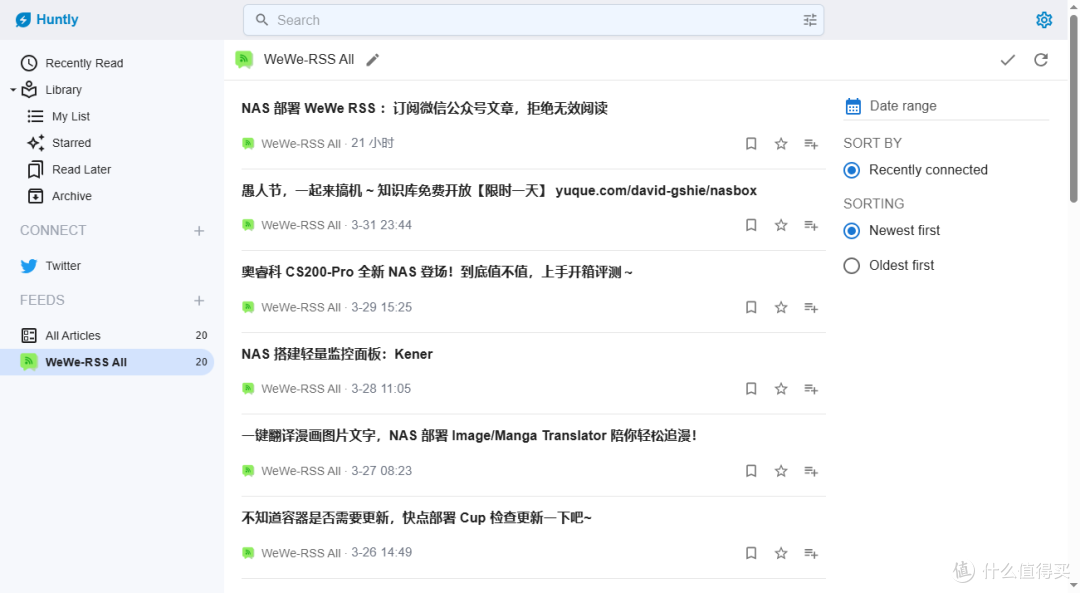Image resolution: width=1080 pixels, height=593 pixels.
Task: Star the Kener monitoring article
Action: (x=780, y=388)
